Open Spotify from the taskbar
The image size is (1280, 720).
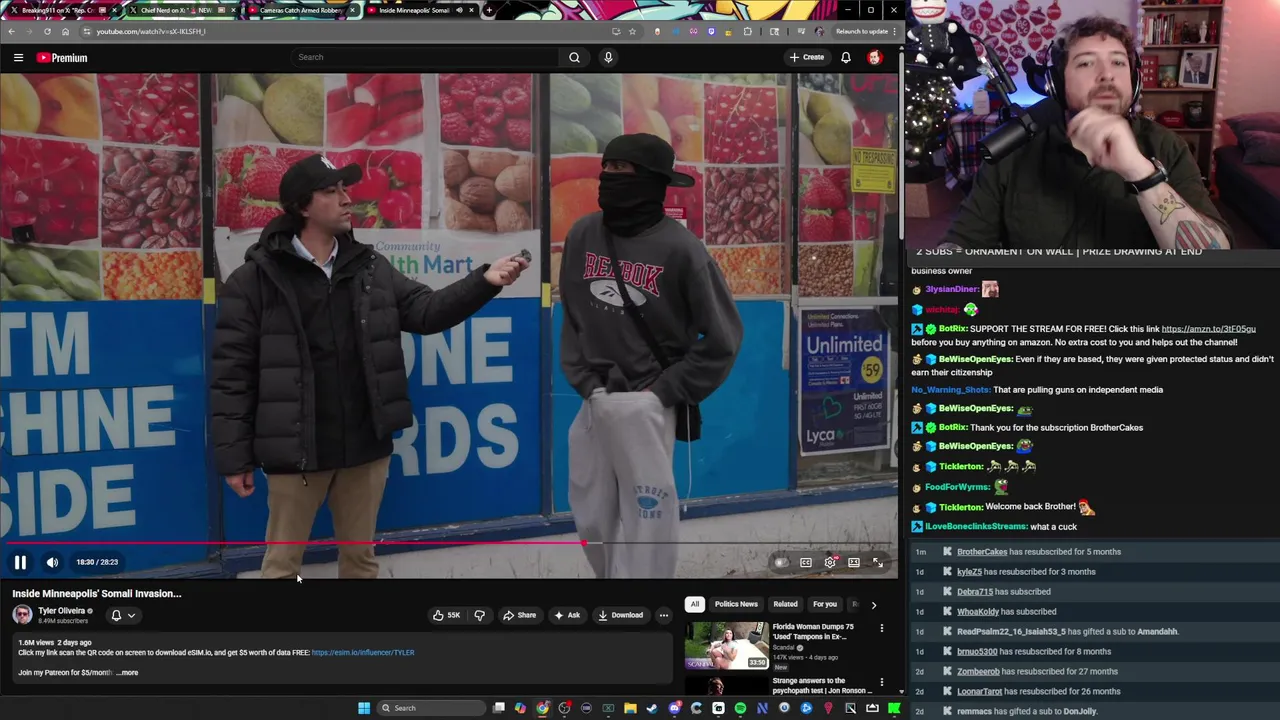pos(740,708)
